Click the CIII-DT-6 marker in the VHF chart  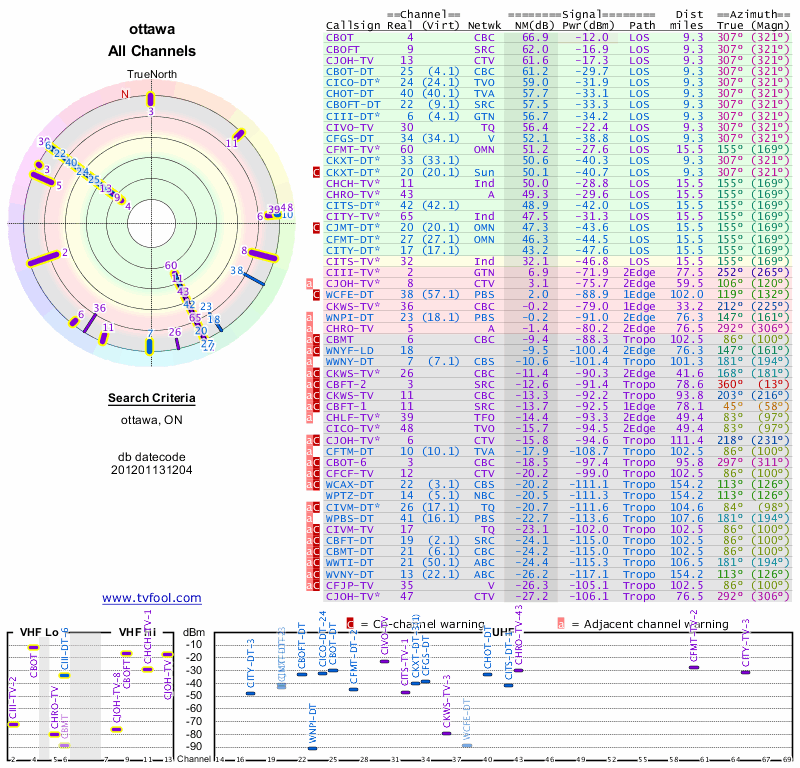[x=64, y=676]
